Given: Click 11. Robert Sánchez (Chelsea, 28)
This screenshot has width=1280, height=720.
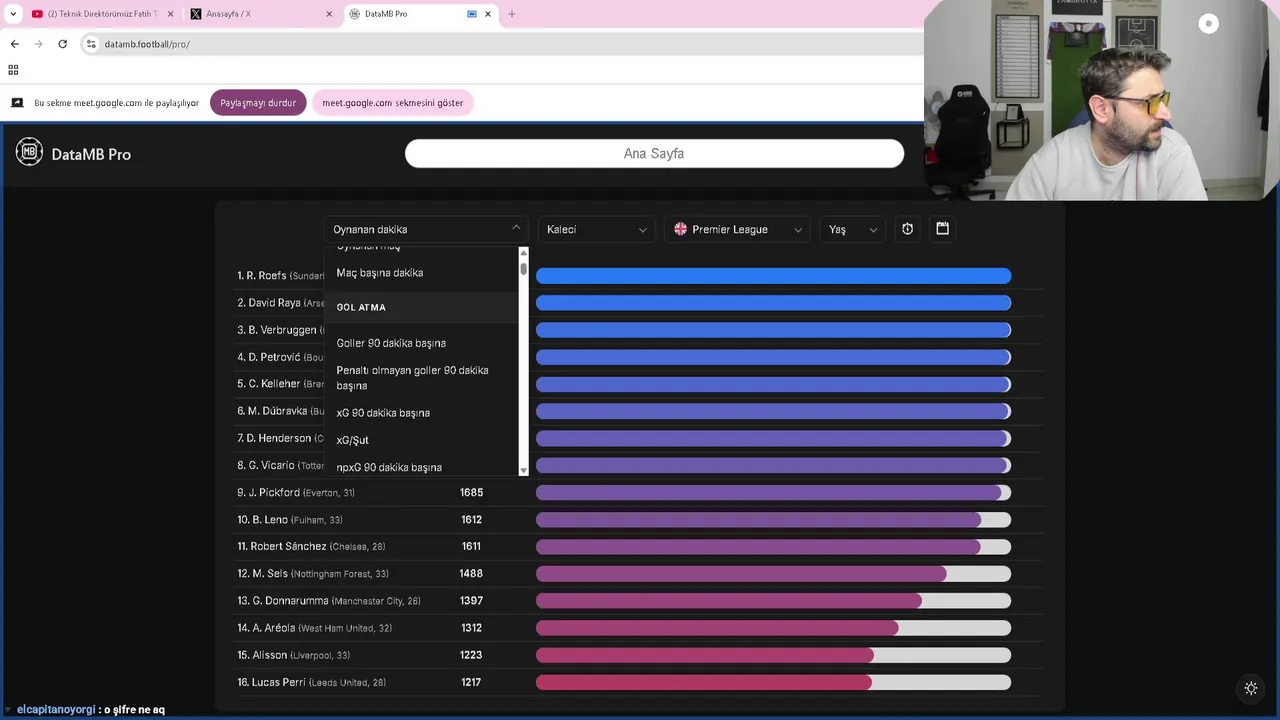Looking at the screenshot, I should [311, 547].
